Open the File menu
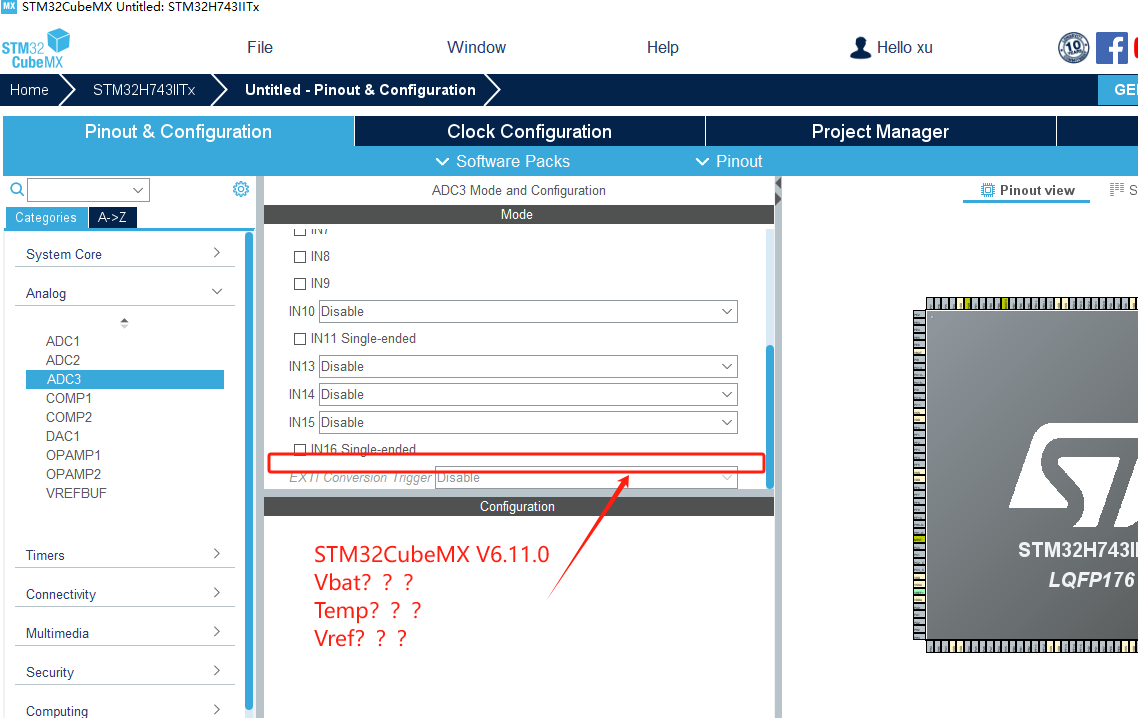 259,47
